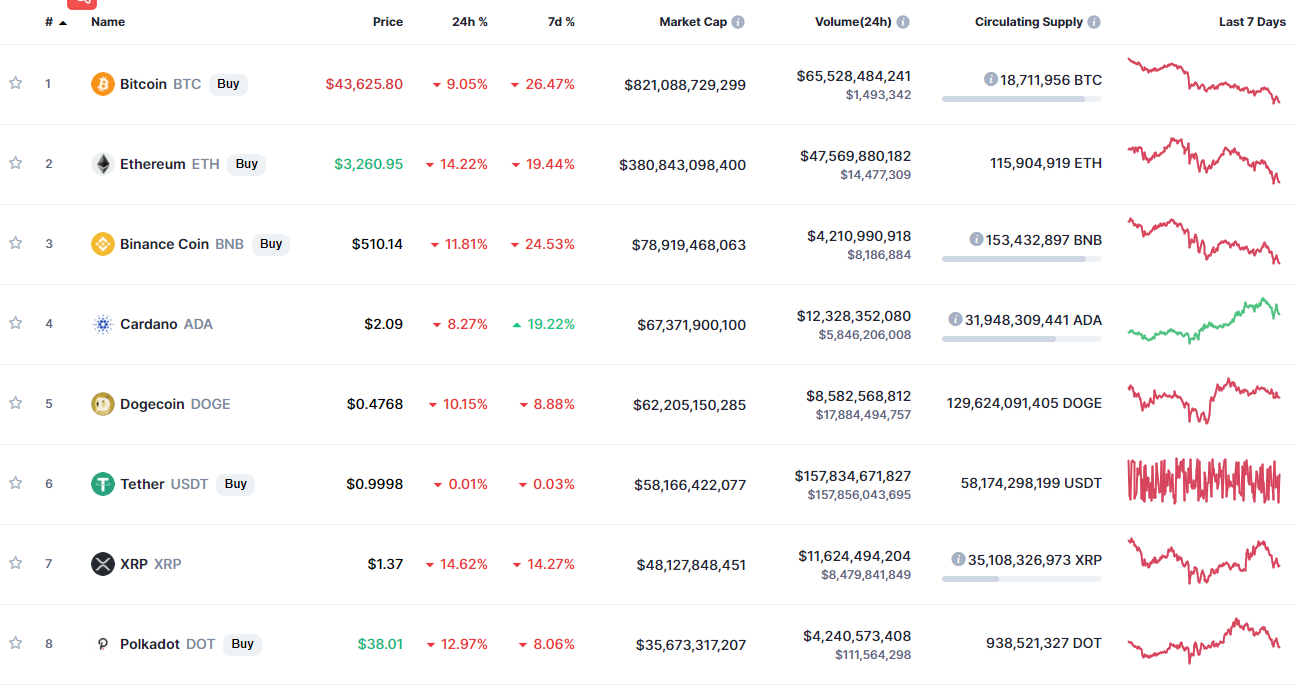Click the Dogecoin logo icon
This screenshot has height=687, width=1295.
click(x=103, y=404)
